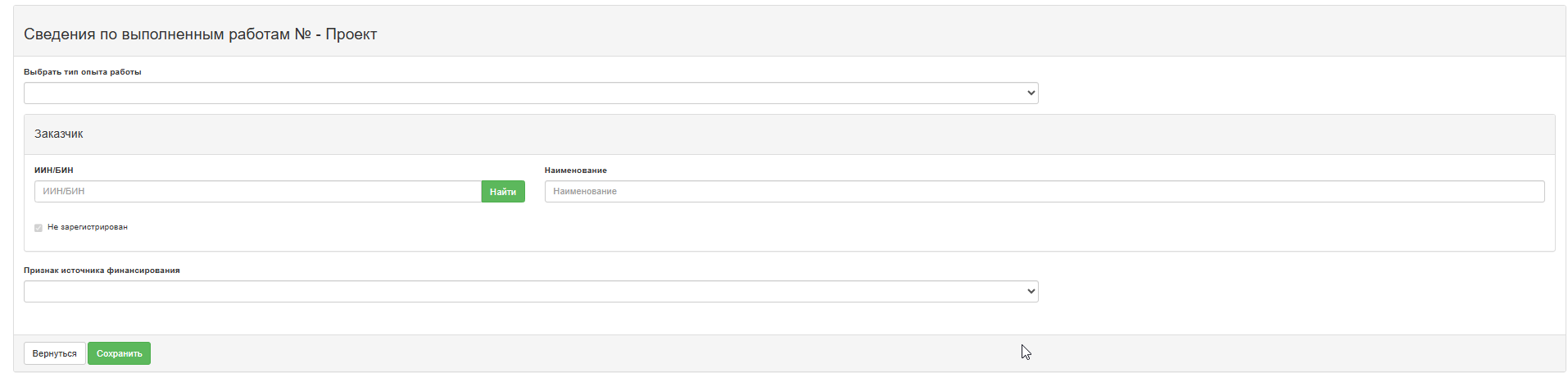This screenshot has width=1568, height=373.
Task: Click the green 'Найти' search button
Action: point(503,191)
